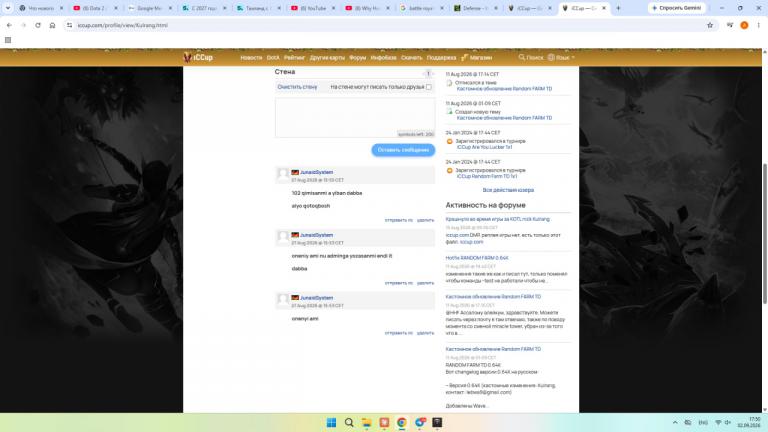Click the iCCup logo
The image size is (768, 432).
[198, 57]
